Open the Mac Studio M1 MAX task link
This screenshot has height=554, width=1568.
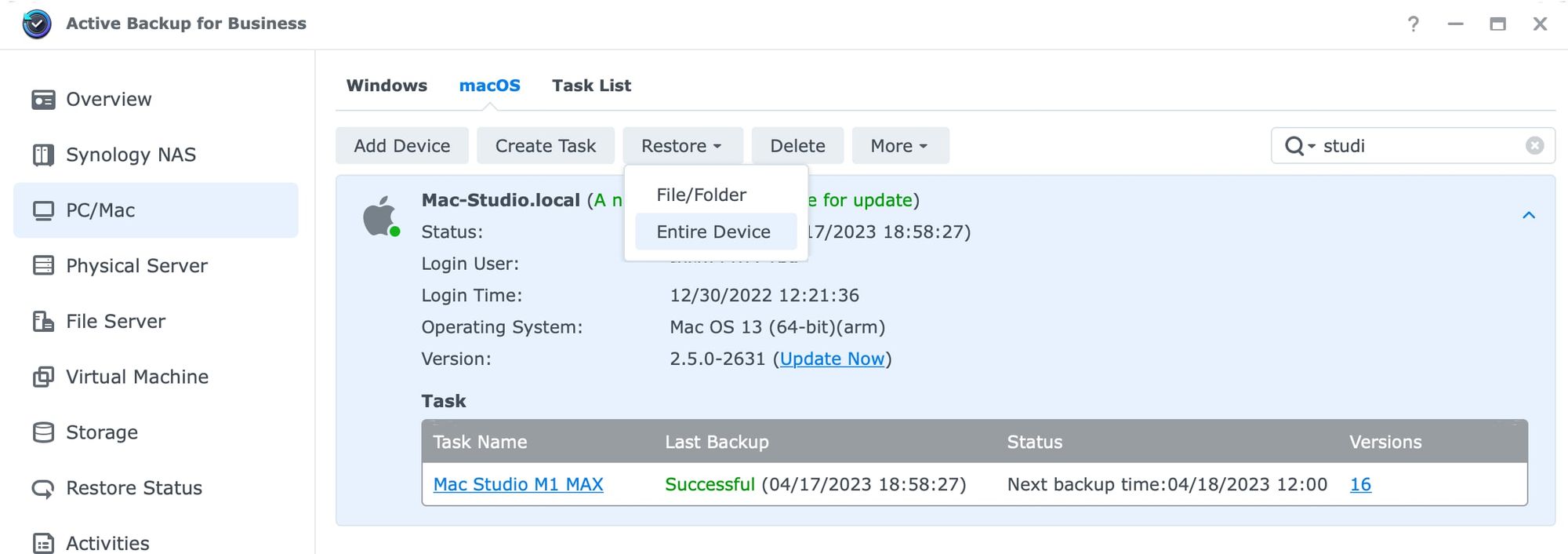click(x=518, y=484)
